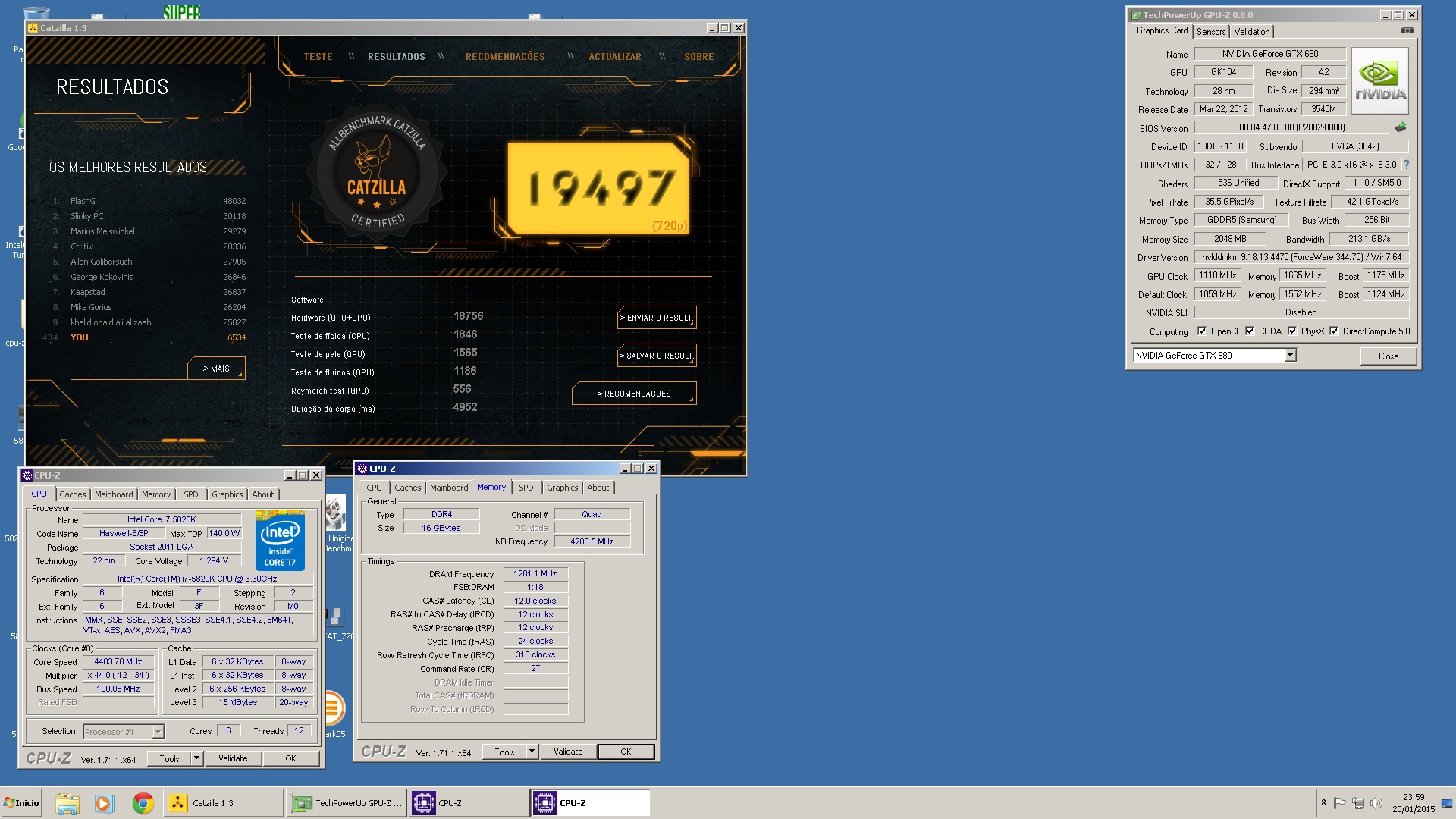Open SPD tab in CPU-Z Memory window

tap(526, 488)
